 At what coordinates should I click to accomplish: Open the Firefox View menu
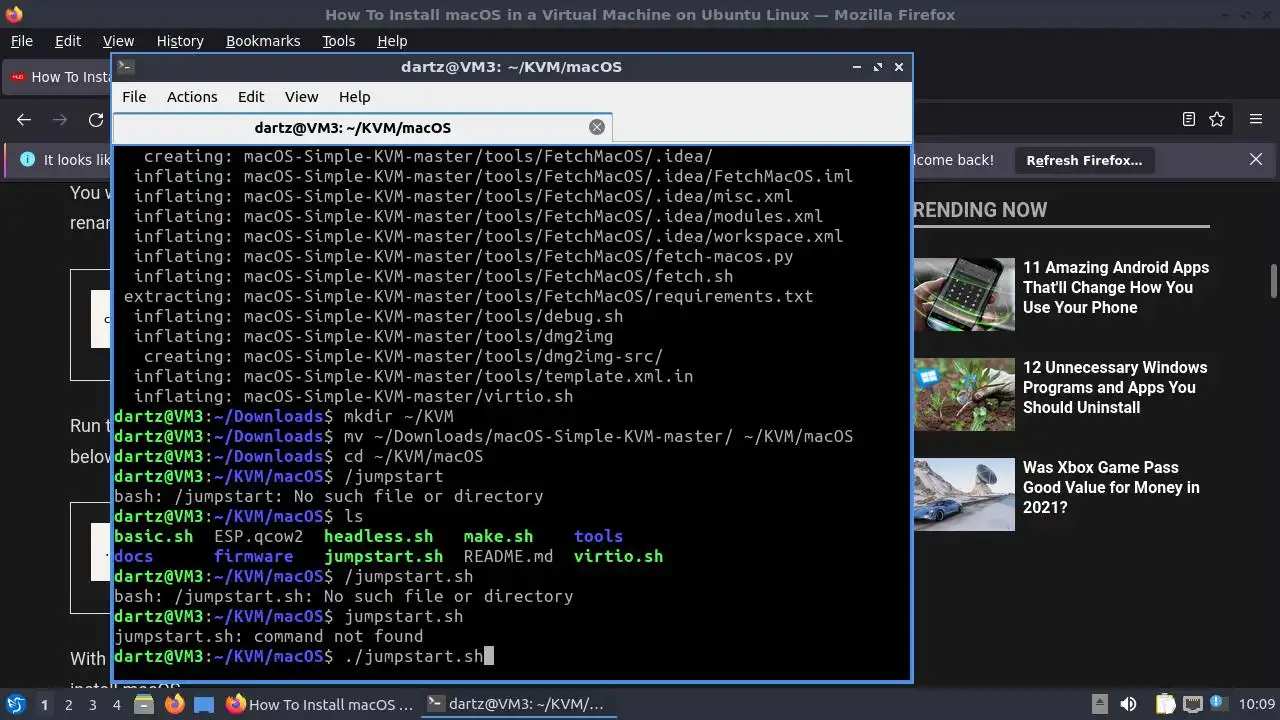(118, 41)
